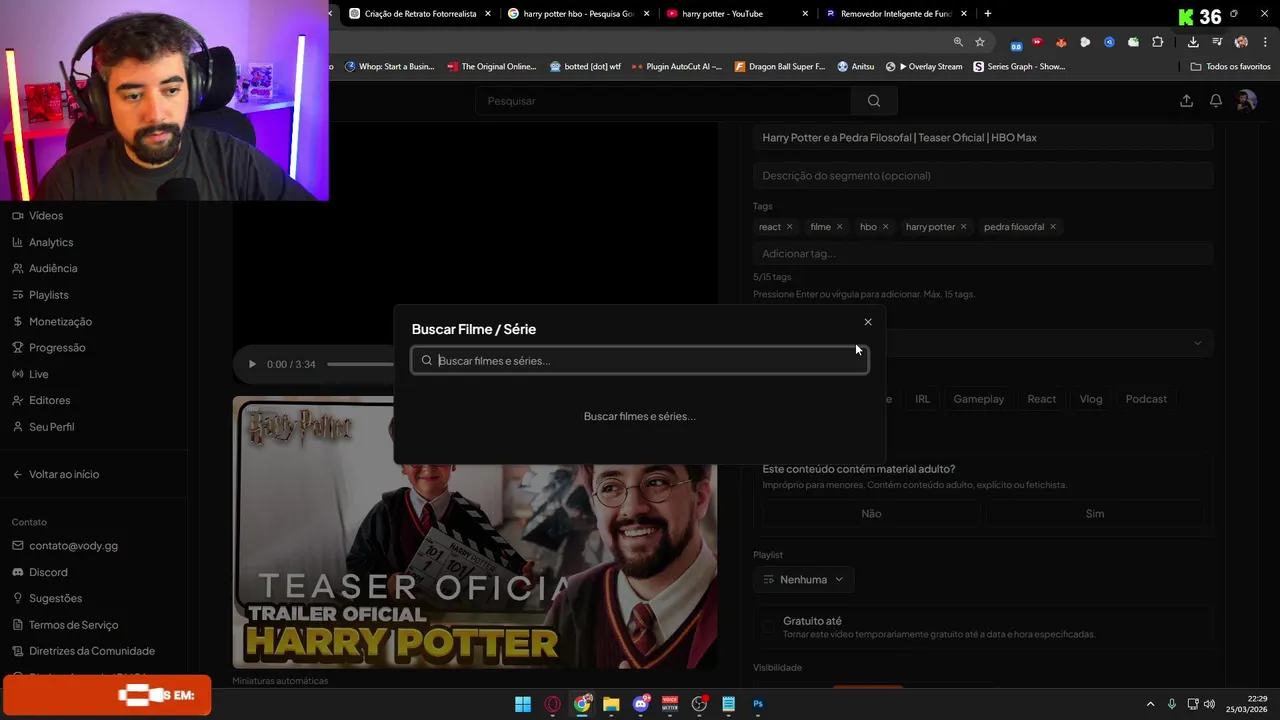Open the Series Graph bookmark

tap(1019, 67)
